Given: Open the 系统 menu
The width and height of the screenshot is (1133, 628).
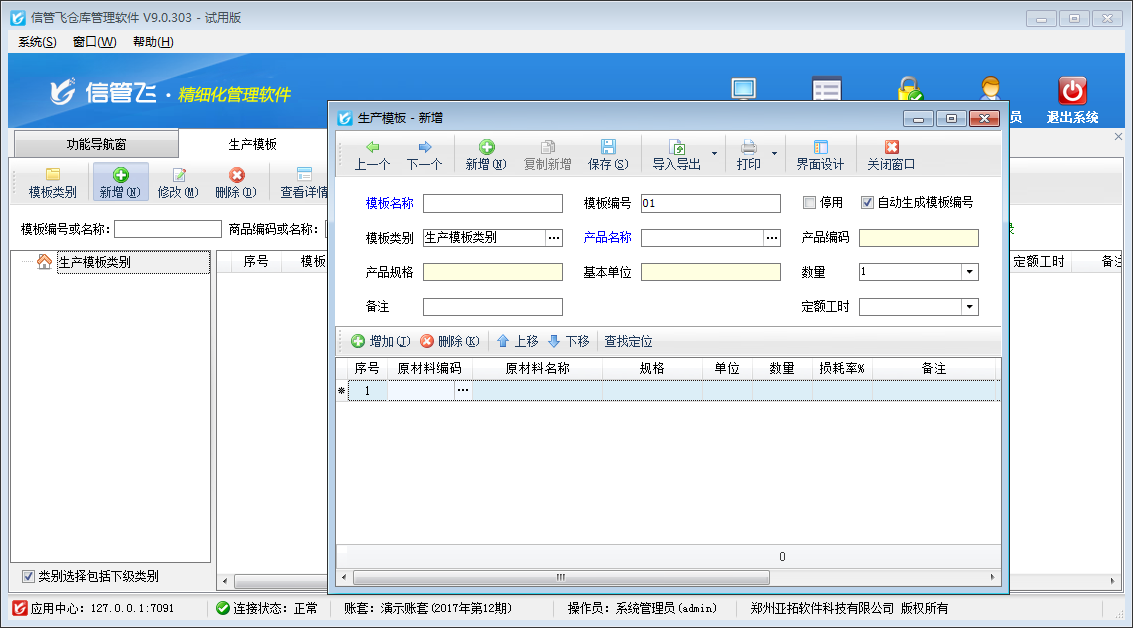Looking at the screenshot, I should pos(37,42).
